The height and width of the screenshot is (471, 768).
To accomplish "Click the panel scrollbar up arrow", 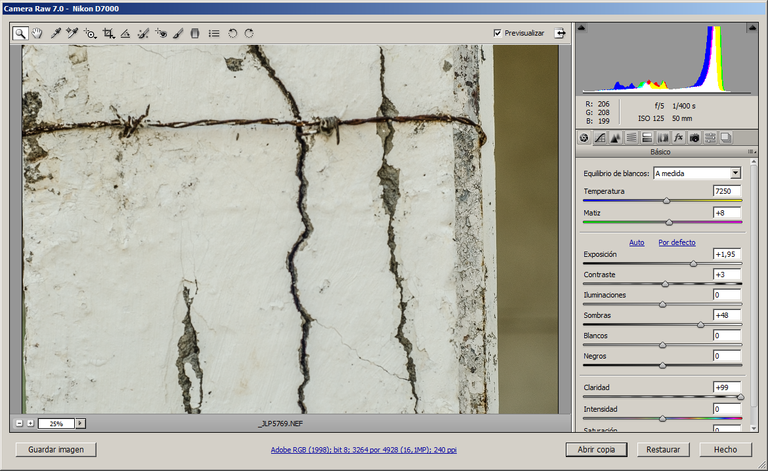I will (x=754, y=162).
